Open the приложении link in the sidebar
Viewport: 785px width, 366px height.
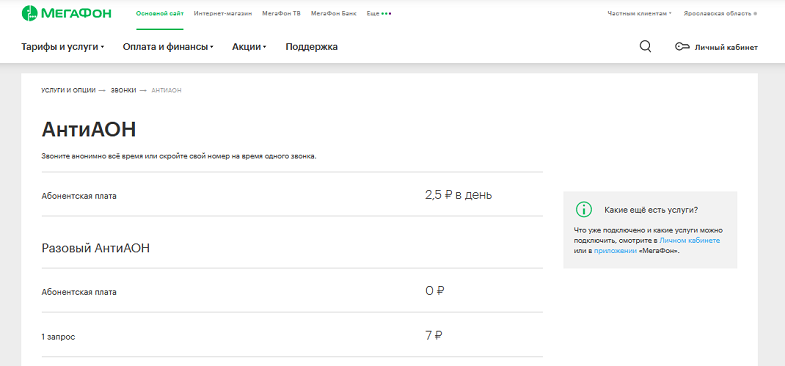pyautogui.click(x=615, y=251)
